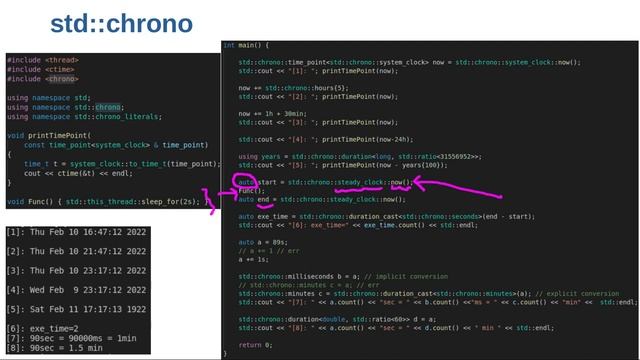The image size is (640, 360).
Task: Click the "now += std::chrono::hours(5);" line
Action: tap(293, 88)
